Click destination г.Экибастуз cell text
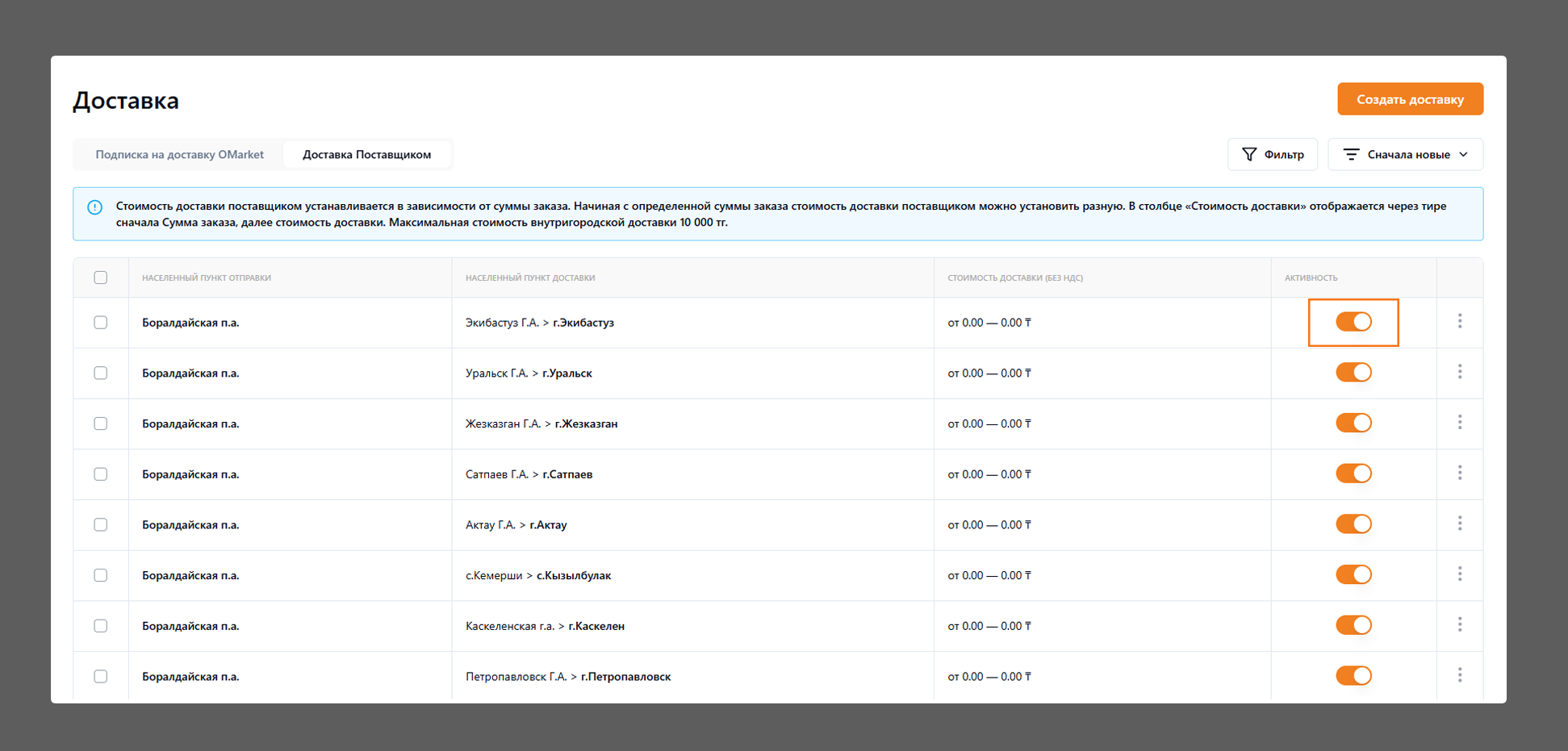Viewport: 1568px width, 751px height. point(583,323)
